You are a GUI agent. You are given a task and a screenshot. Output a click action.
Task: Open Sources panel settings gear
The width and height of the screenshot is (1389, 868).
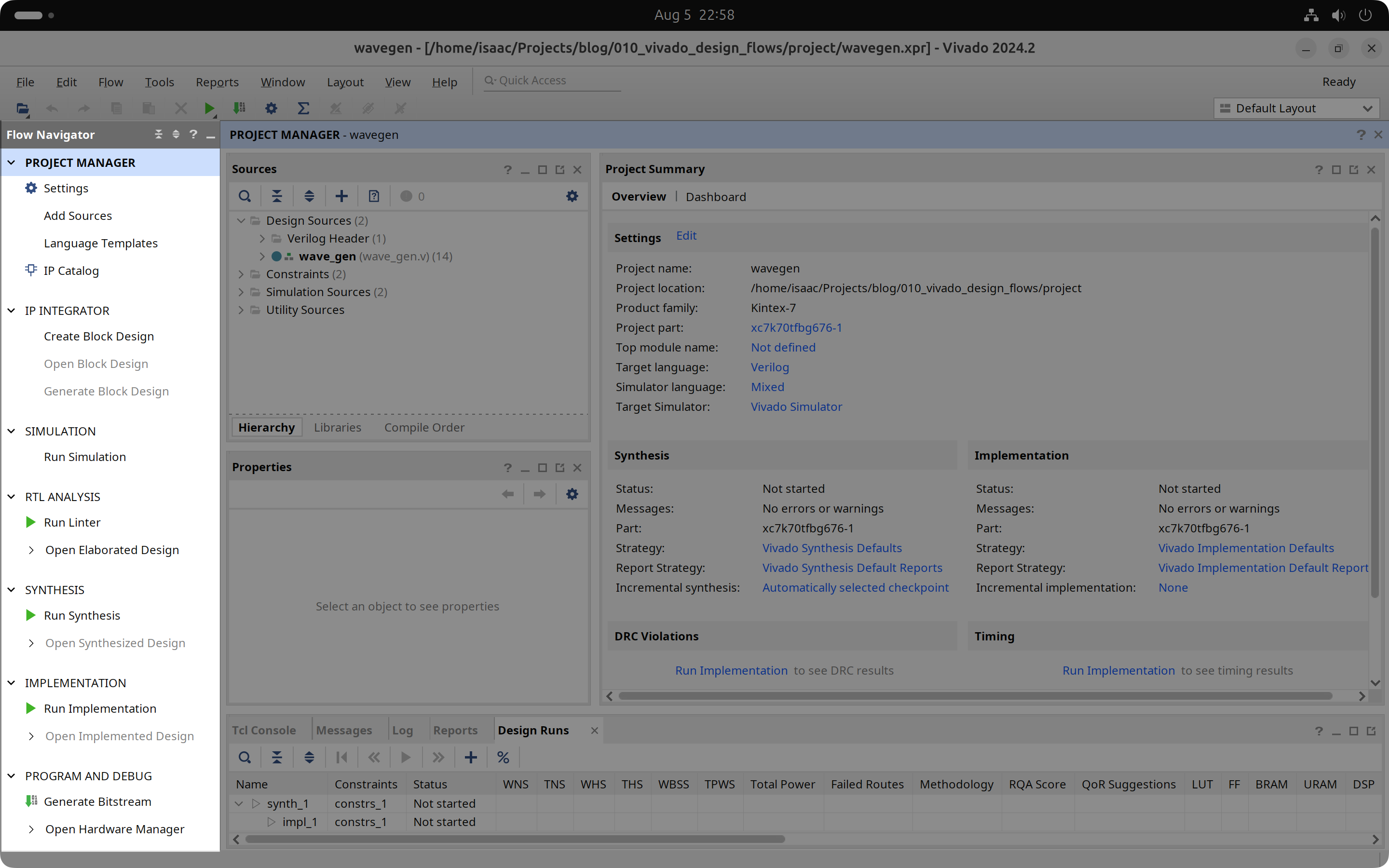pos(572,196)
